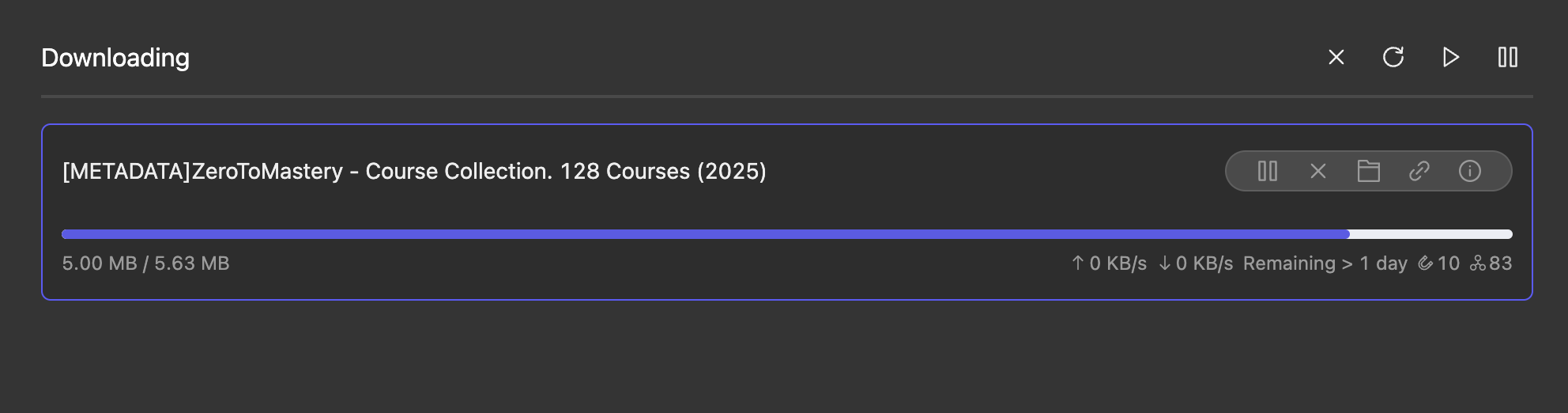Screen dimensions: 1568x413
Task: Click the 5.00 MB / 5.63 MB size label
Action: [x=145, y=263]
